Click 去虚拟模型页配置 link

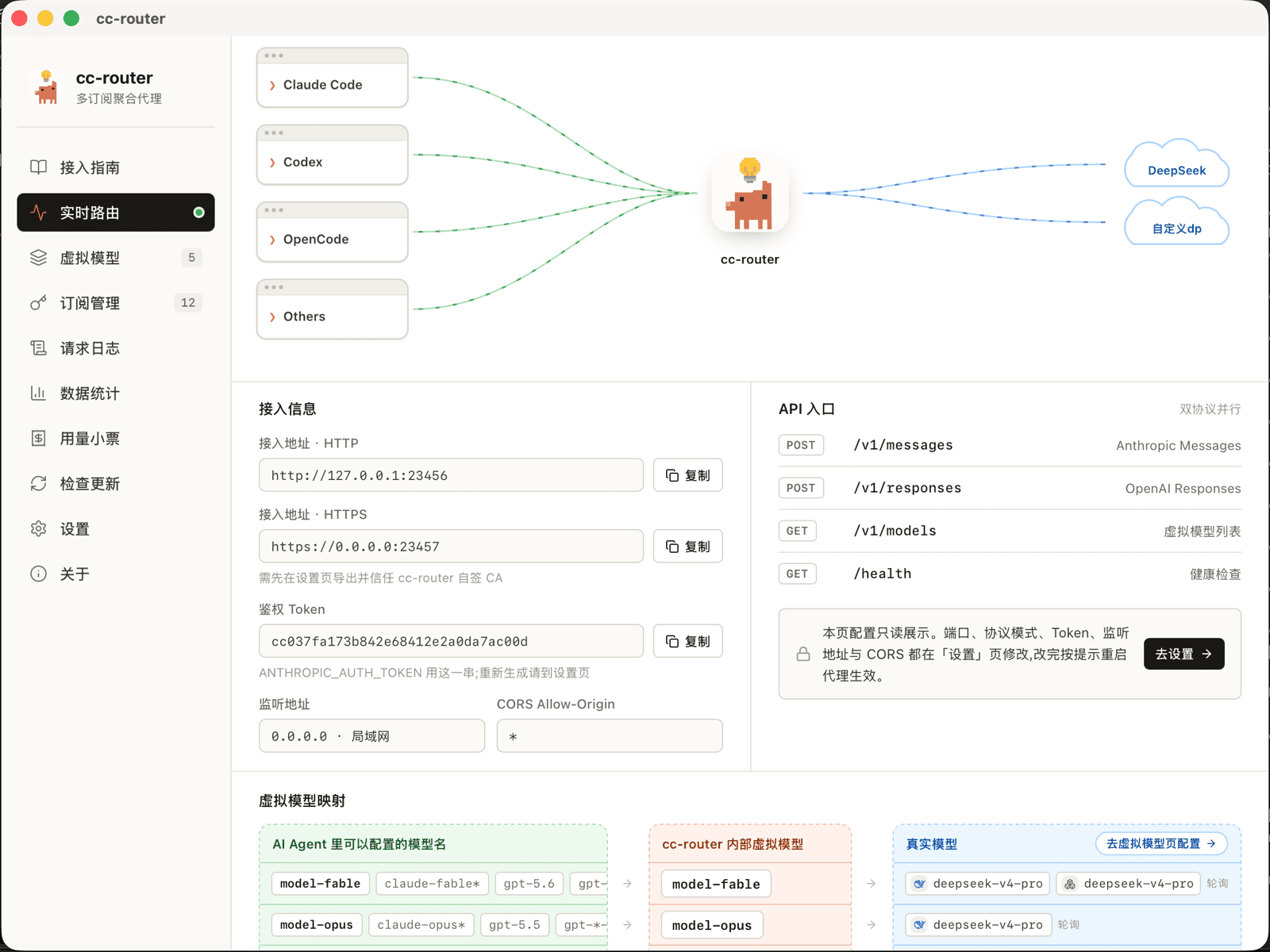pos(1161,844)
